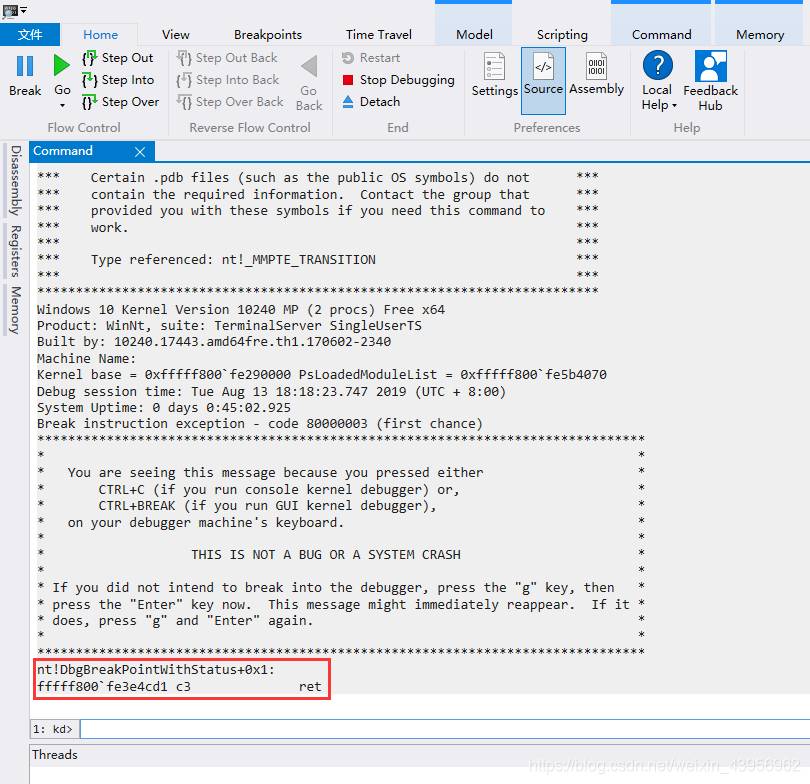Expand the Disassembly side panel

coord(15,180)
